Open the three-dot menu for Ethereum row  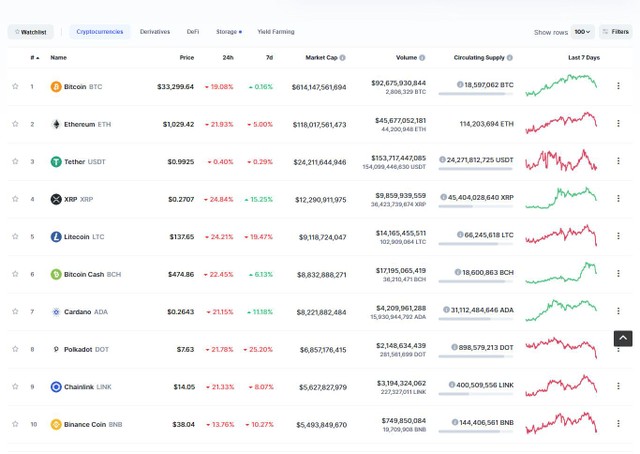(x=618, y=123)
